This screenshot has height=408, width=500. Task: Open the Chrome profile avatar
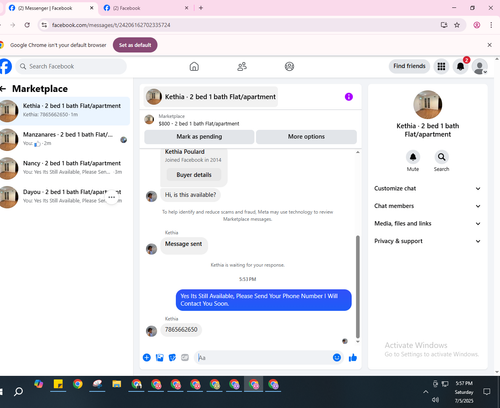[x=477, y=25]
